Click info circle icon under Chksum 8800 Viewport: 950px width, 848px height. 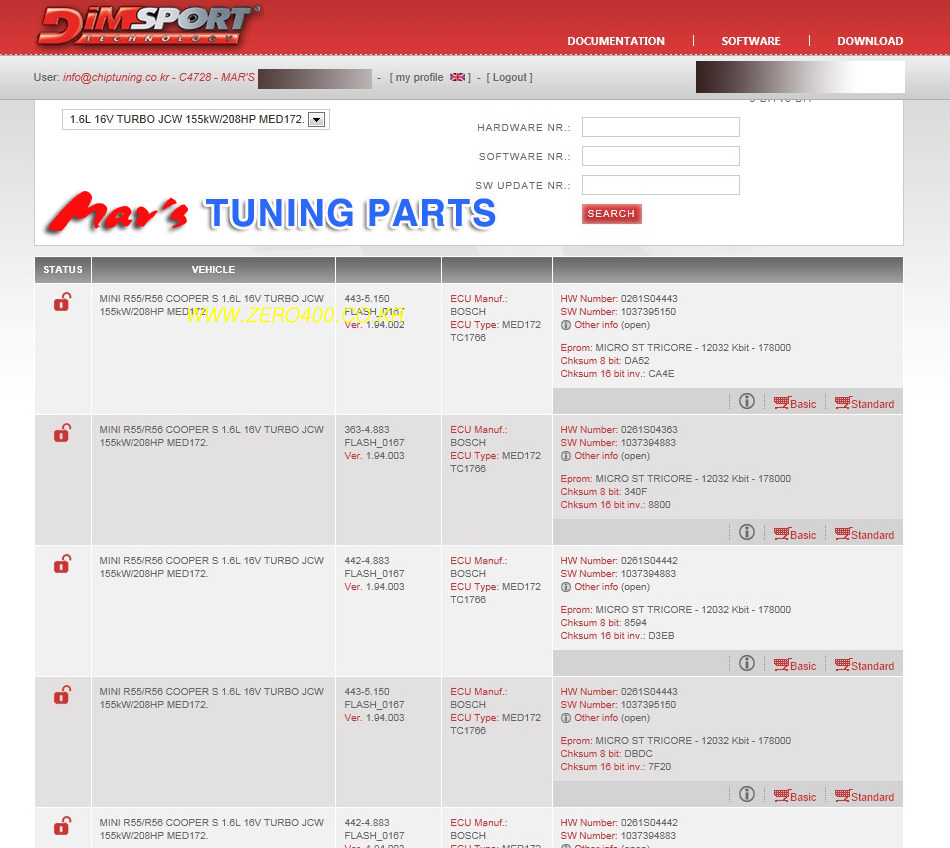coord(747,532)
